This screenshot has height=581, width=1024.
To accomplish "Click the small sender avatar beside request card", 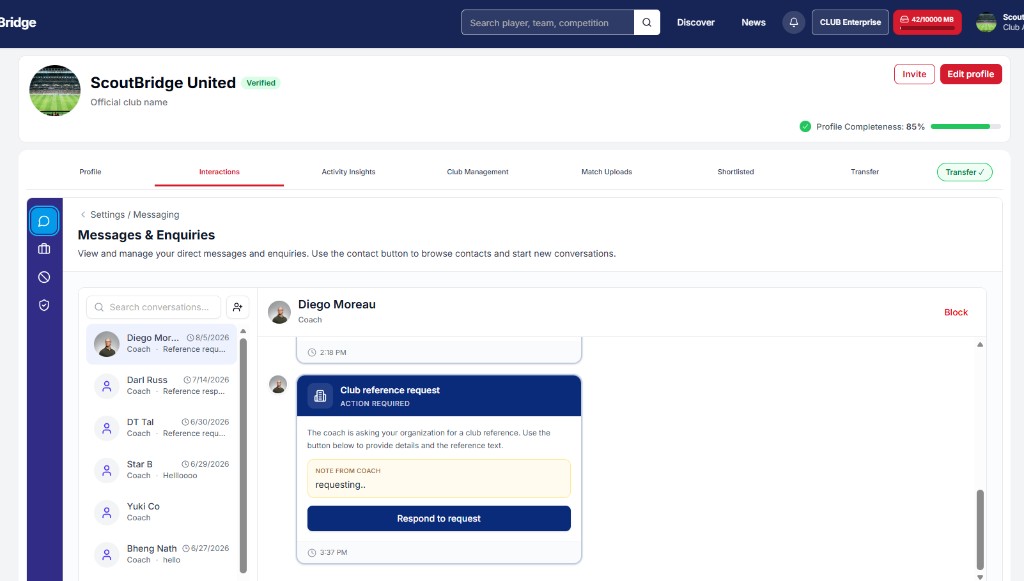I will pos(278,384).
